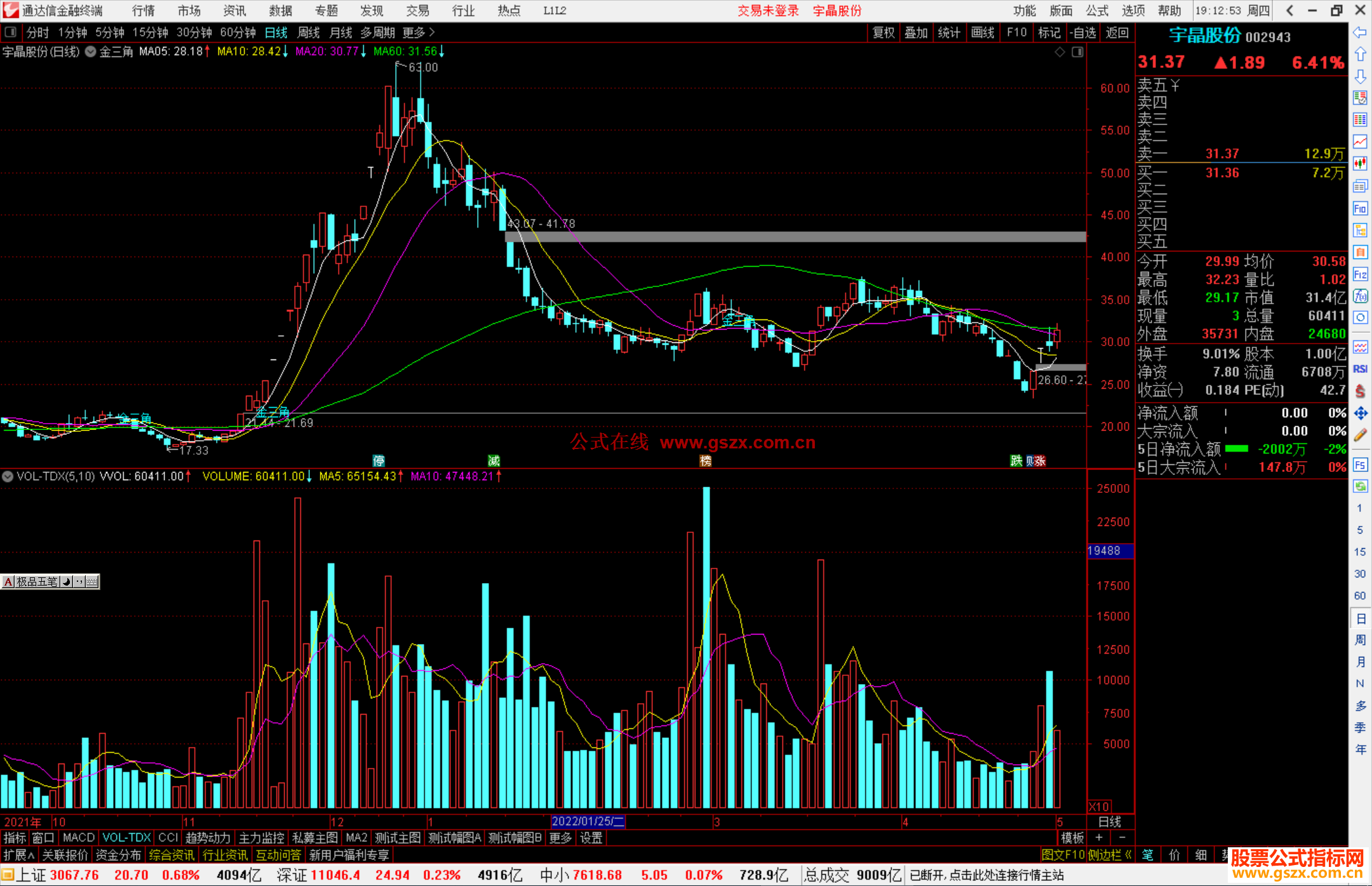Click the X10 scale label on volume axis
Image resolution: width=1372 pixels, height=886 pixels.
pyautogui.click(x=1100, y=807)
